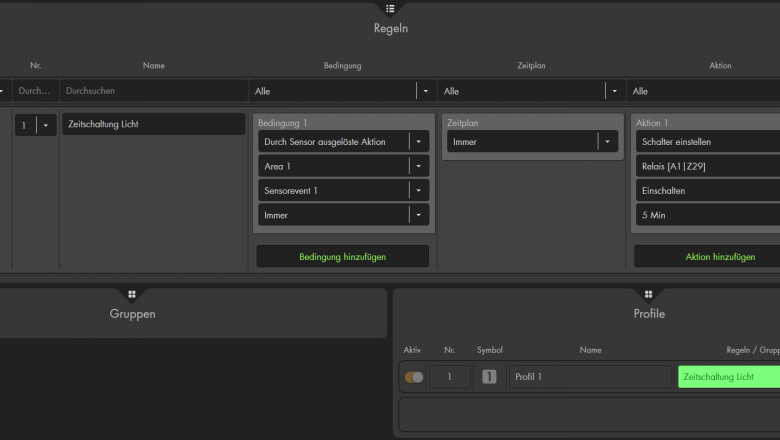
Task: Expand the rule number dropdown
Action: [x=45, y=125]
